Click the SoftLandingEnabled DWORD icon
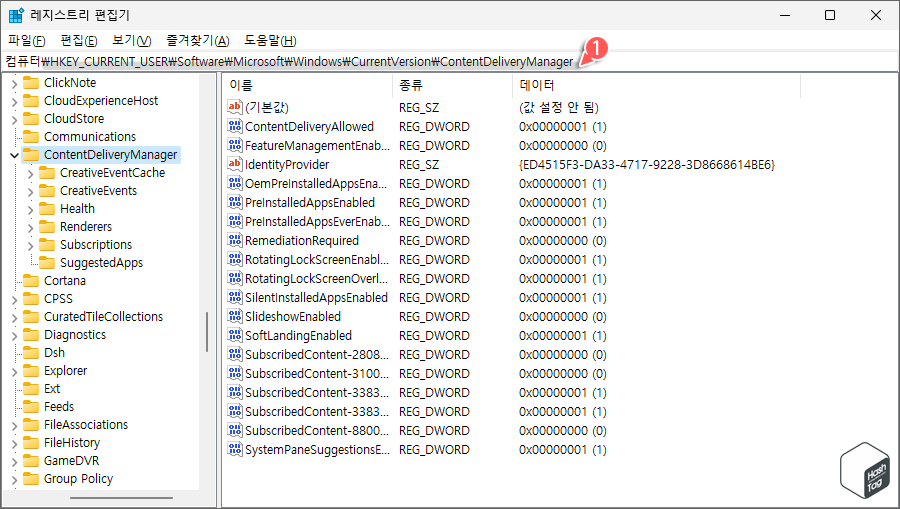 (235, 335)
